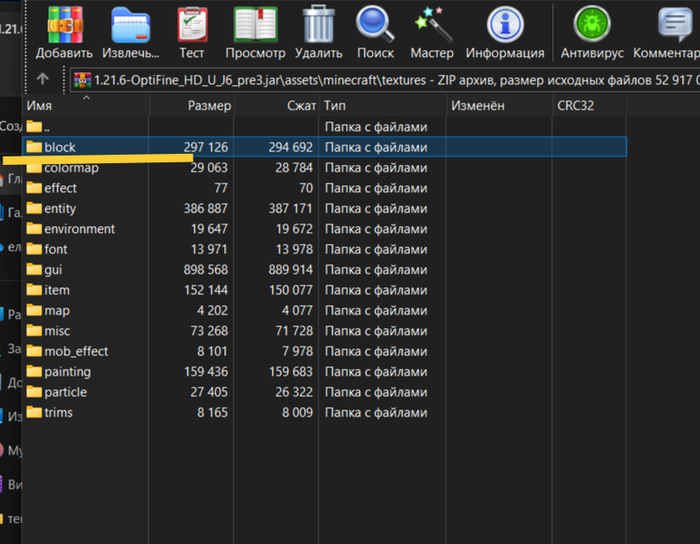Screen dimensions: 700x544
Task: Sort list by Имя column header
Action: pos(90,105)
